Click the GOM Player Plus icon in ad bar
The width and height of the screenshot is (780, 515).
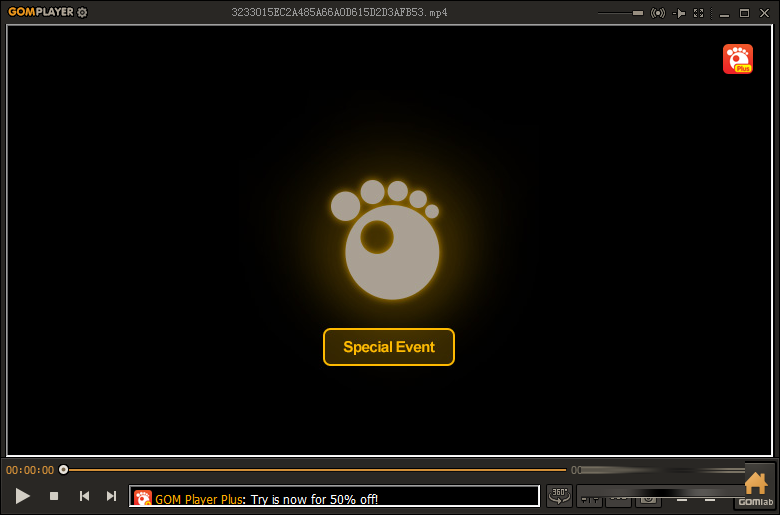pyautogui.click(x=143, y=498)
